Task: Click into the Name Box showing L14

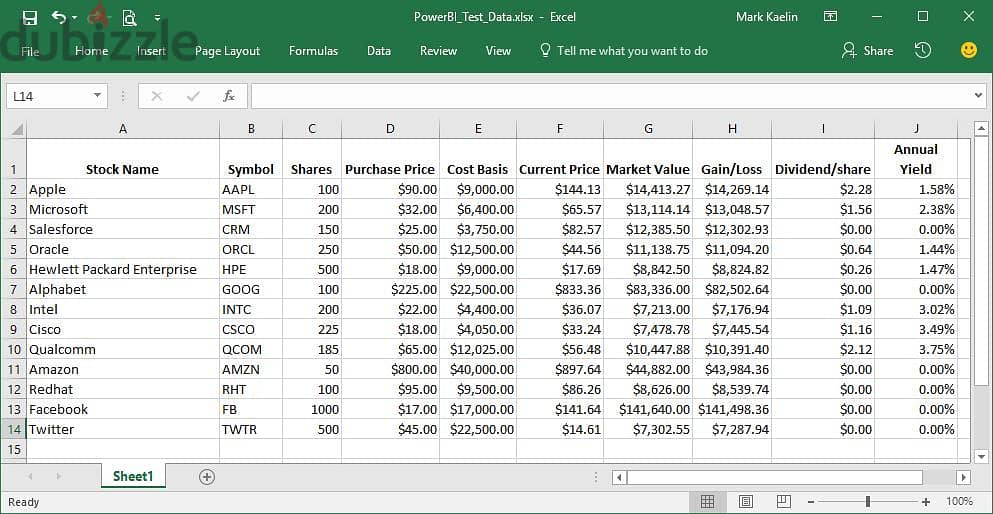Action: coord(49,96)
